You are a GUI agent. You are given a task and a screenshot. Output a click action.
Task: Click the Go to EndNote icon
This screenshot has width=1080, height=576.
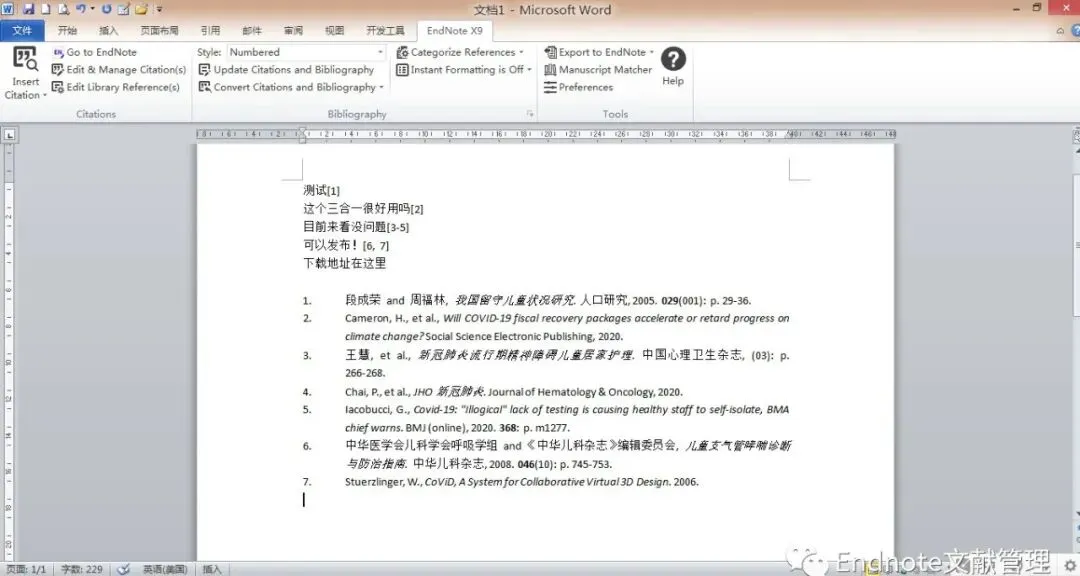[58, 52]
